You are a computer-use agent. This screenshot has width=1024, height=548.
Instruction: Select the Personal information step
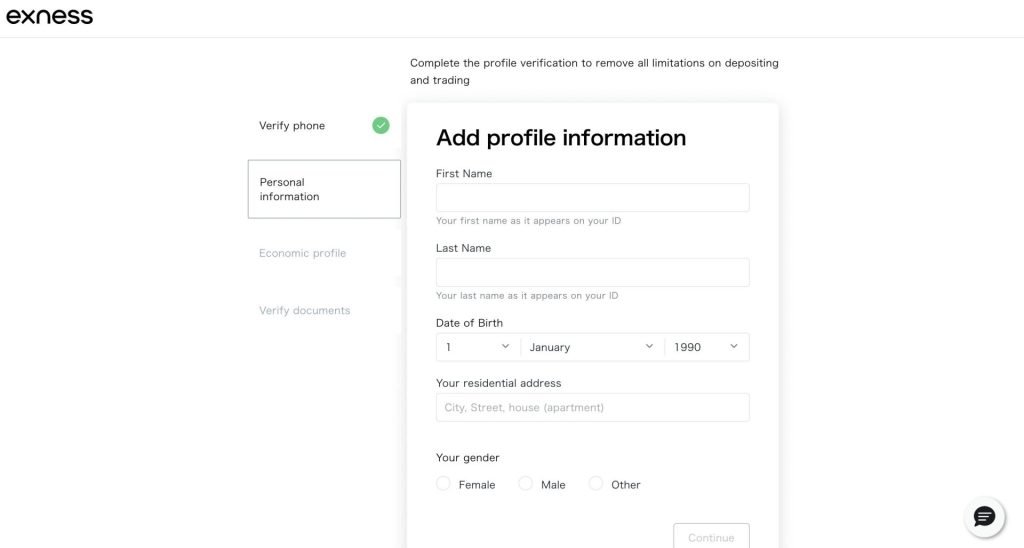pos(324,189)
